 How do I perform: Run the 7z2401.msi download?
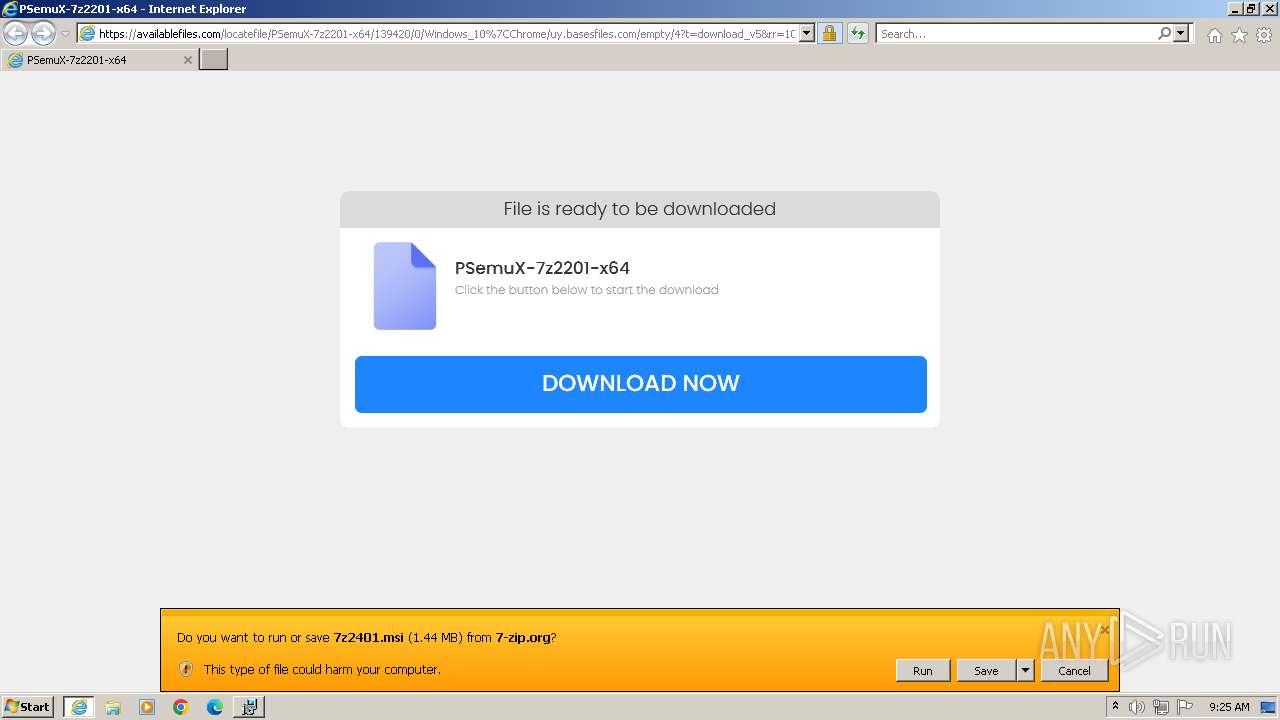[923, 671]
